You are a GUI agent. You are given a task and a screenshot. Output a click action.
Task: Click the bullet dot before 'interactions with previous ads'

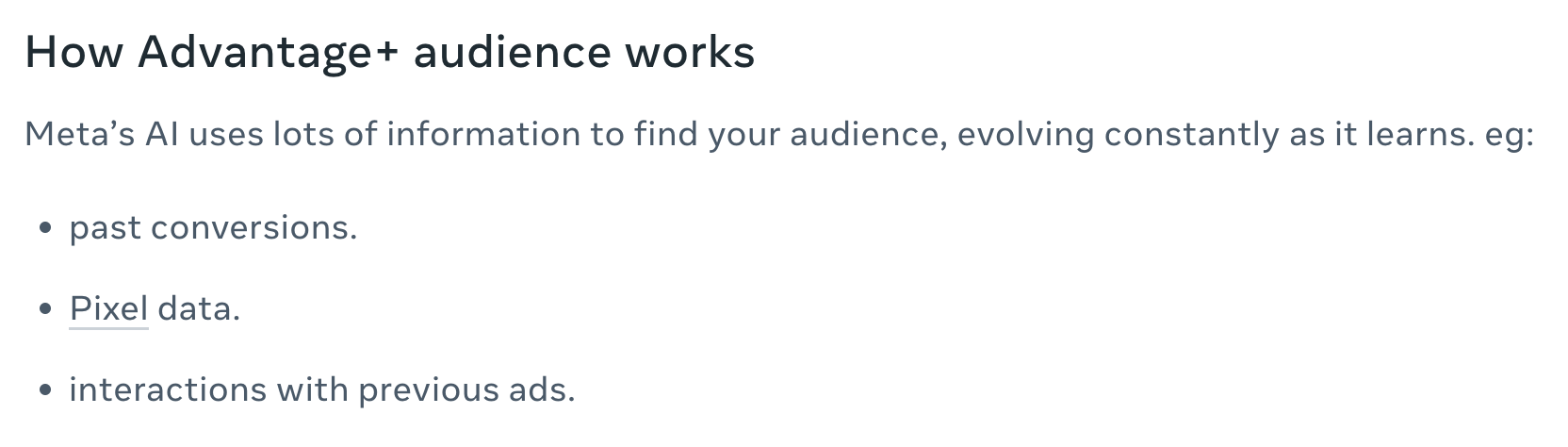45,390
